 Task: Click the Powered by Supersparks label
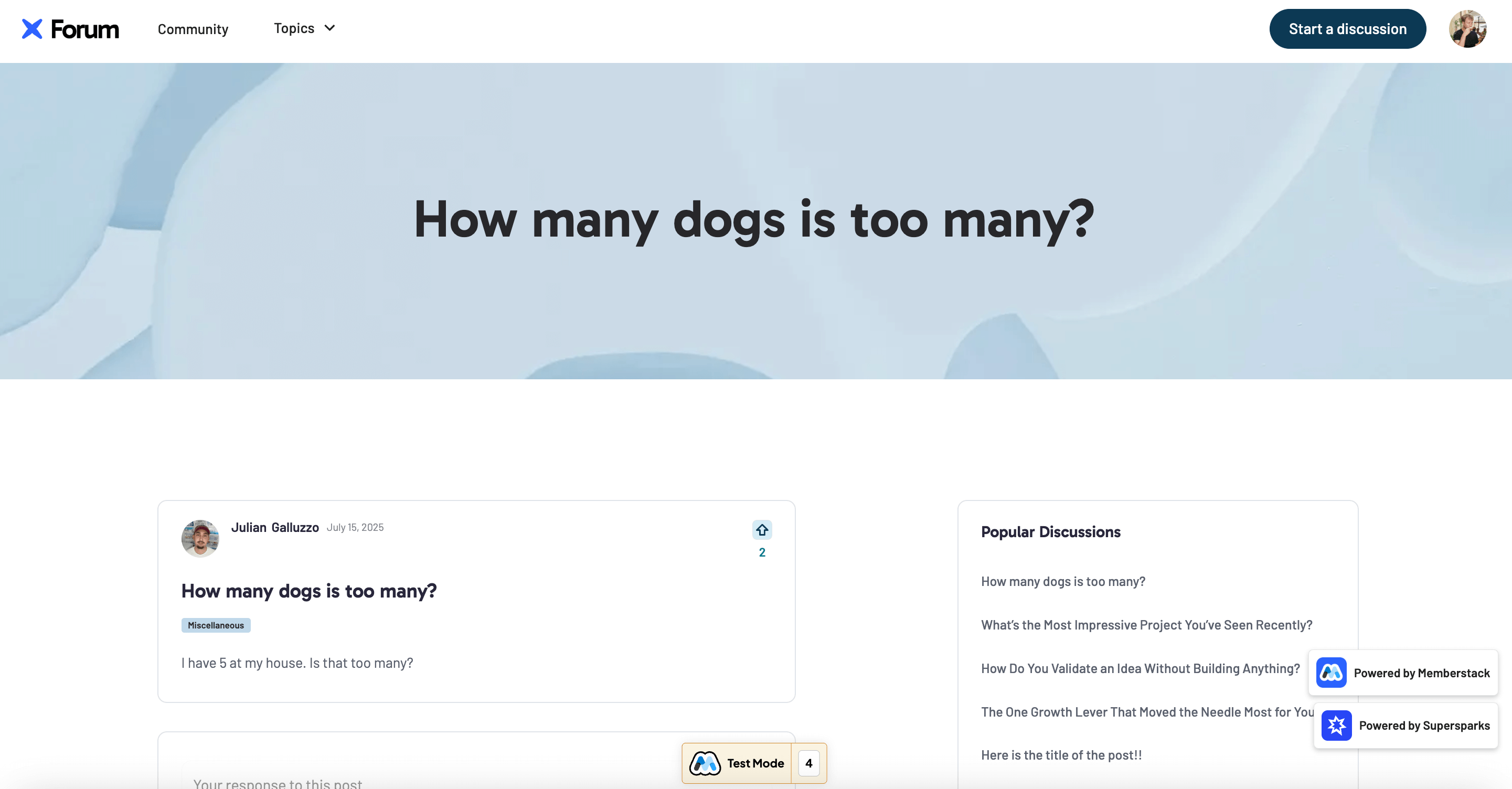click(1424, 725)
